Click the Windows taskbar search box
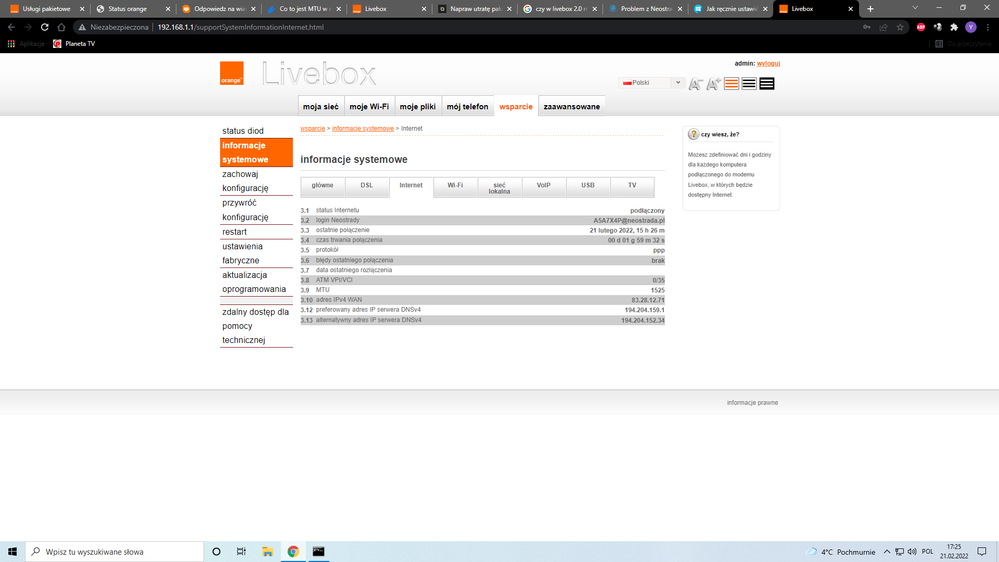 [111, 551]
